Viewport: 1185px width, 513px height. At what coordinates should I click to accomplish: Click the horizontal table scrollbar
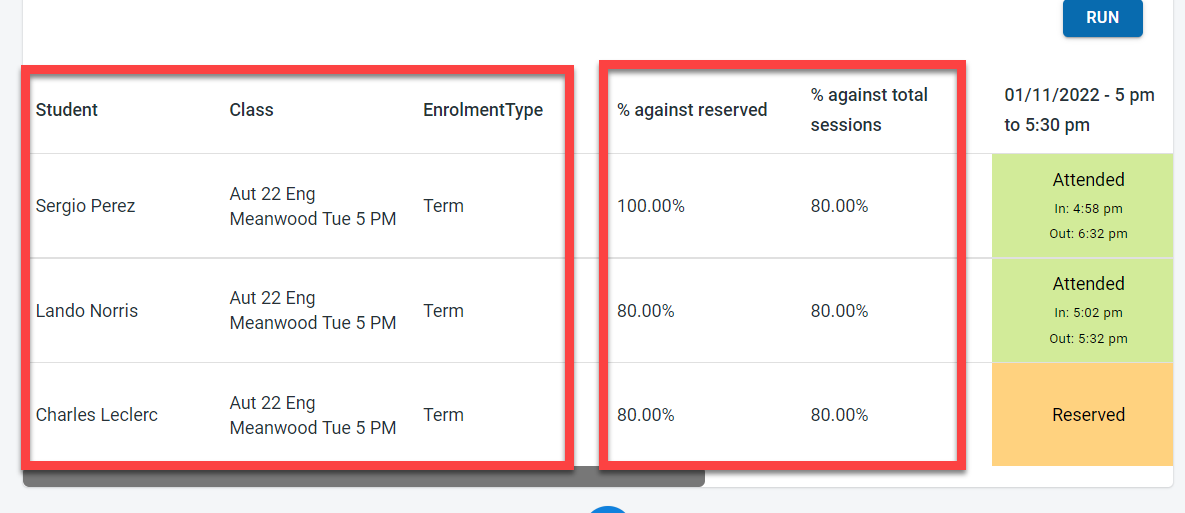coord(363,478)
